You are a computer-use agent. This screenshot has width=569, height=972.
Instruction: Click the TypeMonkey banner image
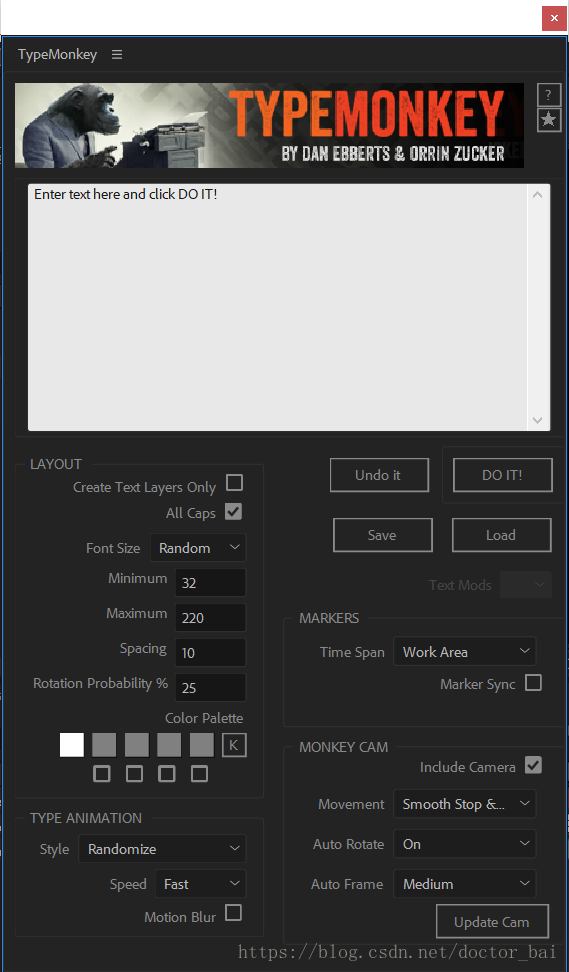click(270, 126)
